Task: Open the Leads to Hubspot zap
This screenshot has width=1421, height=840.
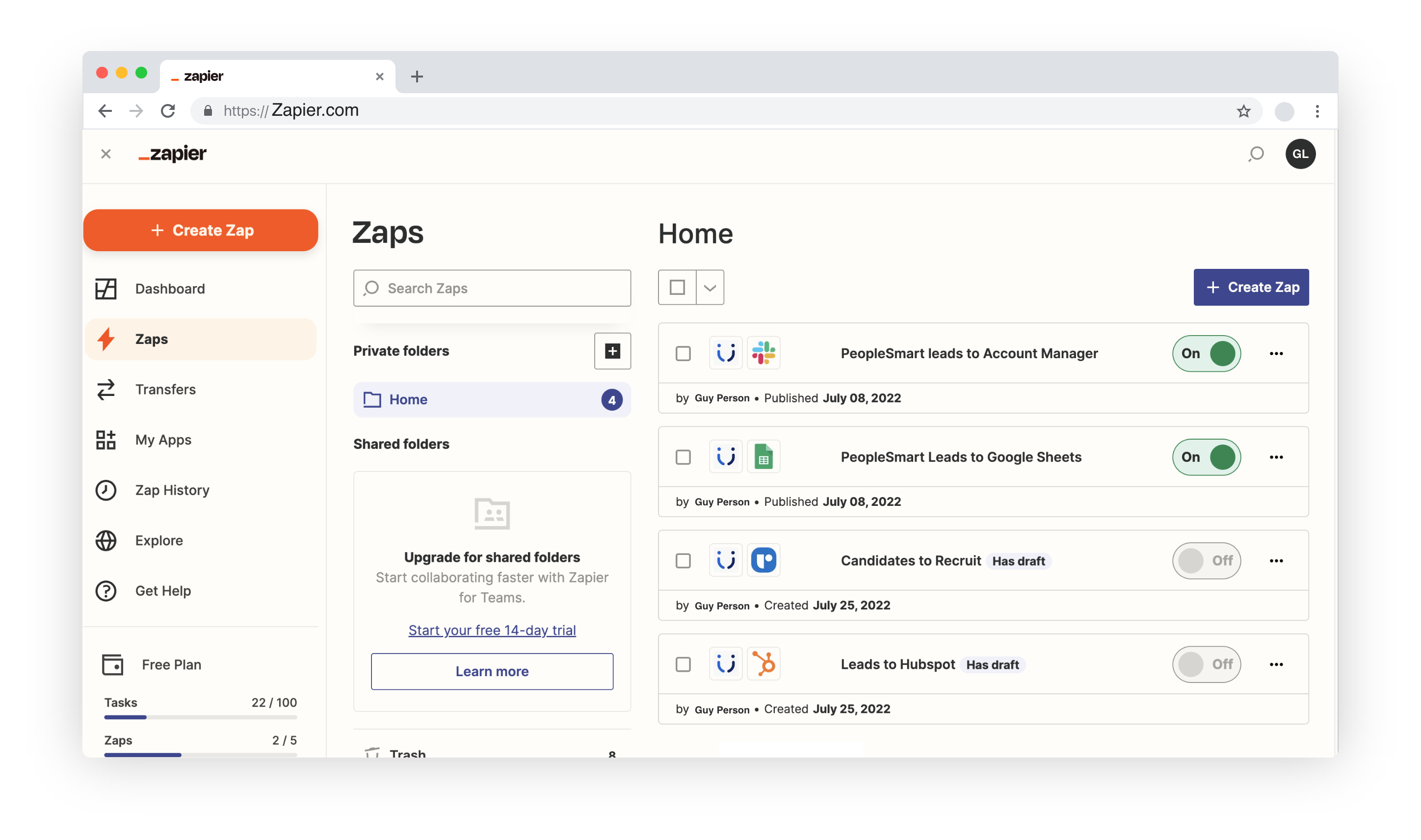Action: [897, 664]
